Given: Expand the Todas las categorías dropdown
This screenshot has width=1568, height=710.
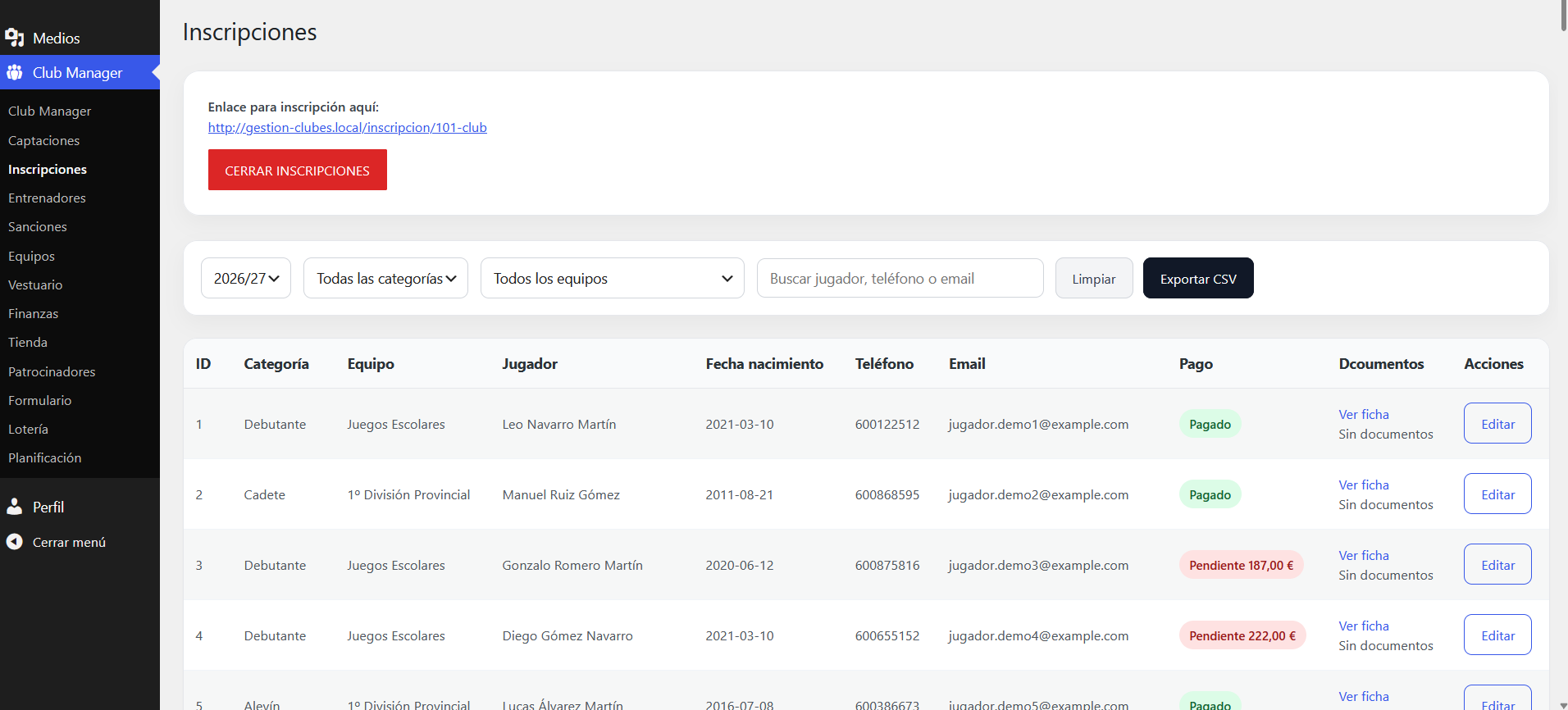Looking at the screenshot, I should [x=385, y=278].
